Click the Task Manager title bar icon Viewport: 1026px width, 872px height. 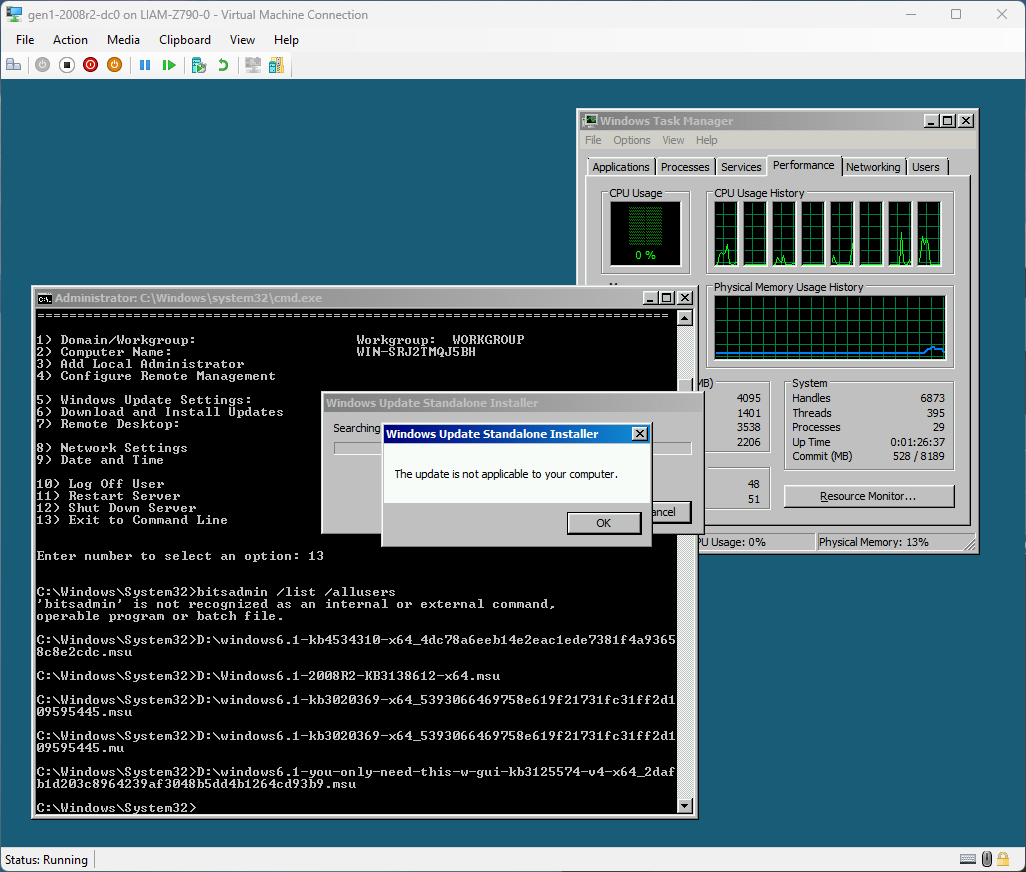[590, 120]
